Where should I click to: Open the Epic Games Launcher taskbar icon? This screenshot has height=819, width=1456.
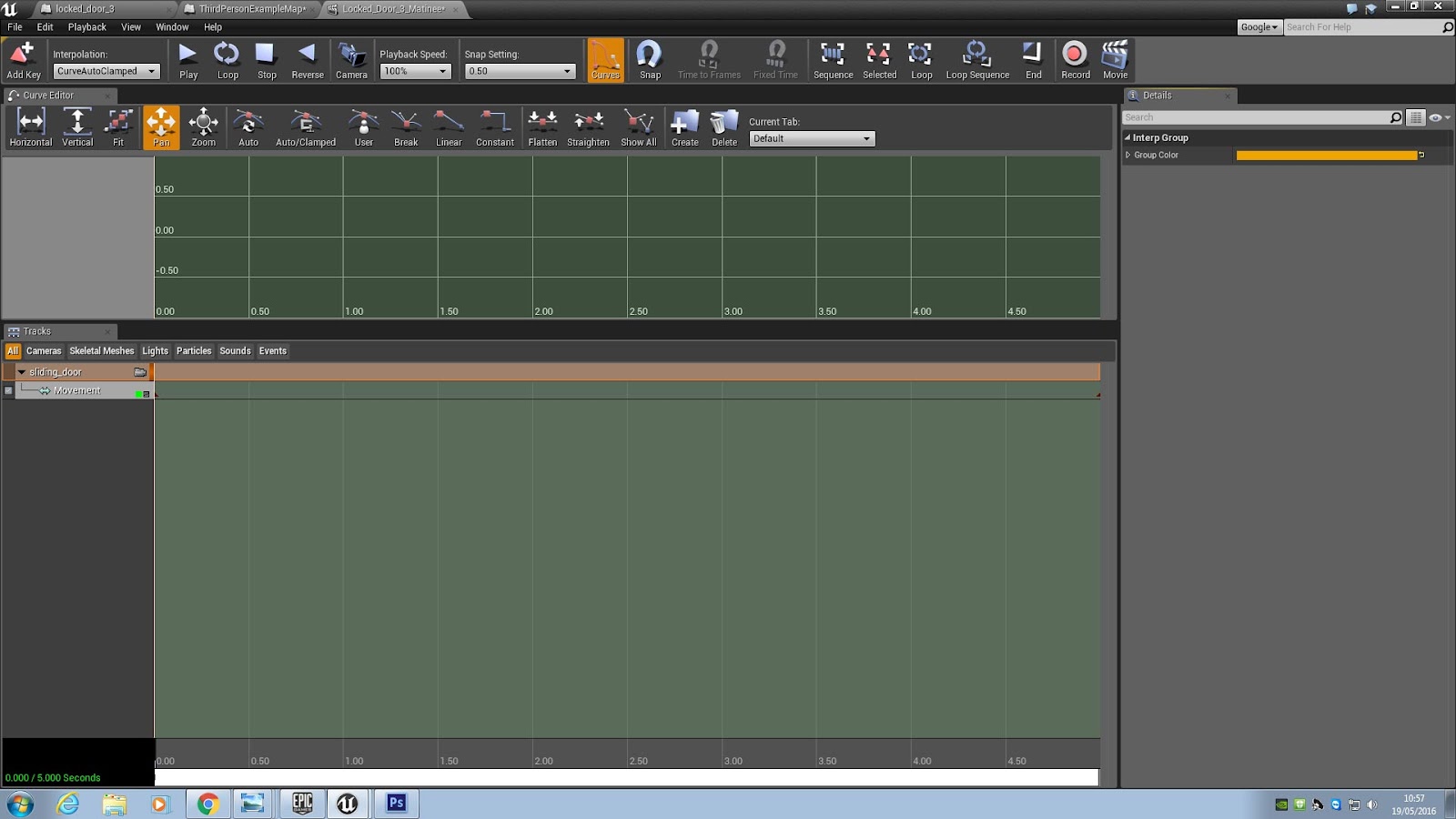coord(302,804)
